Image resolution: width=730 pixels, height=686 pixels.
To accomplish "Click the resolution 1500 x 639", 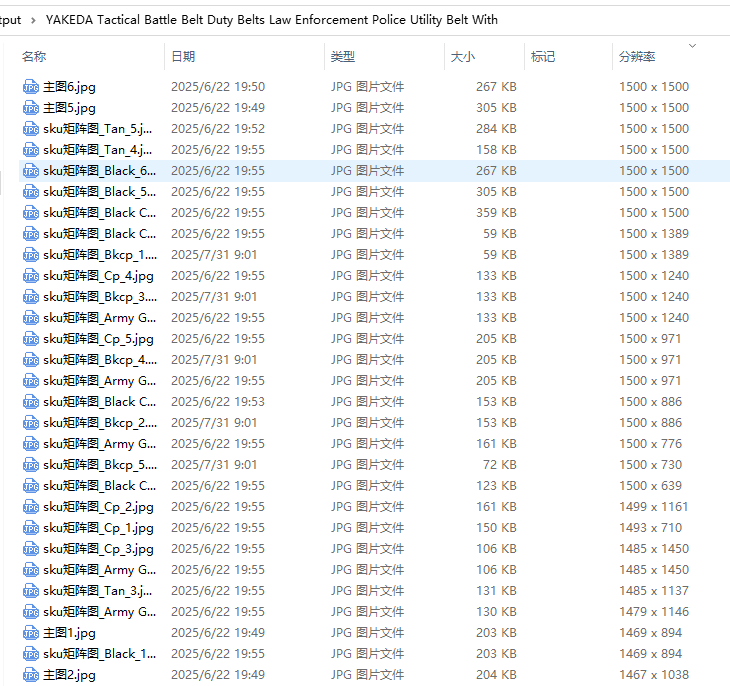I will point(650,486).
